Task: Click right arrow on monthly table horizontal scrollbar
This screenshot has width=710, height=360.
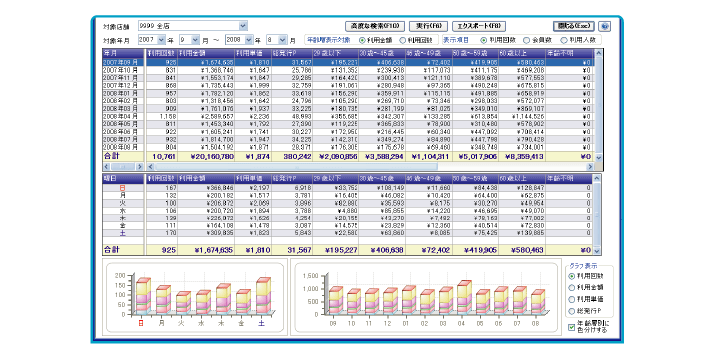Action: click(x=590, y=167)
